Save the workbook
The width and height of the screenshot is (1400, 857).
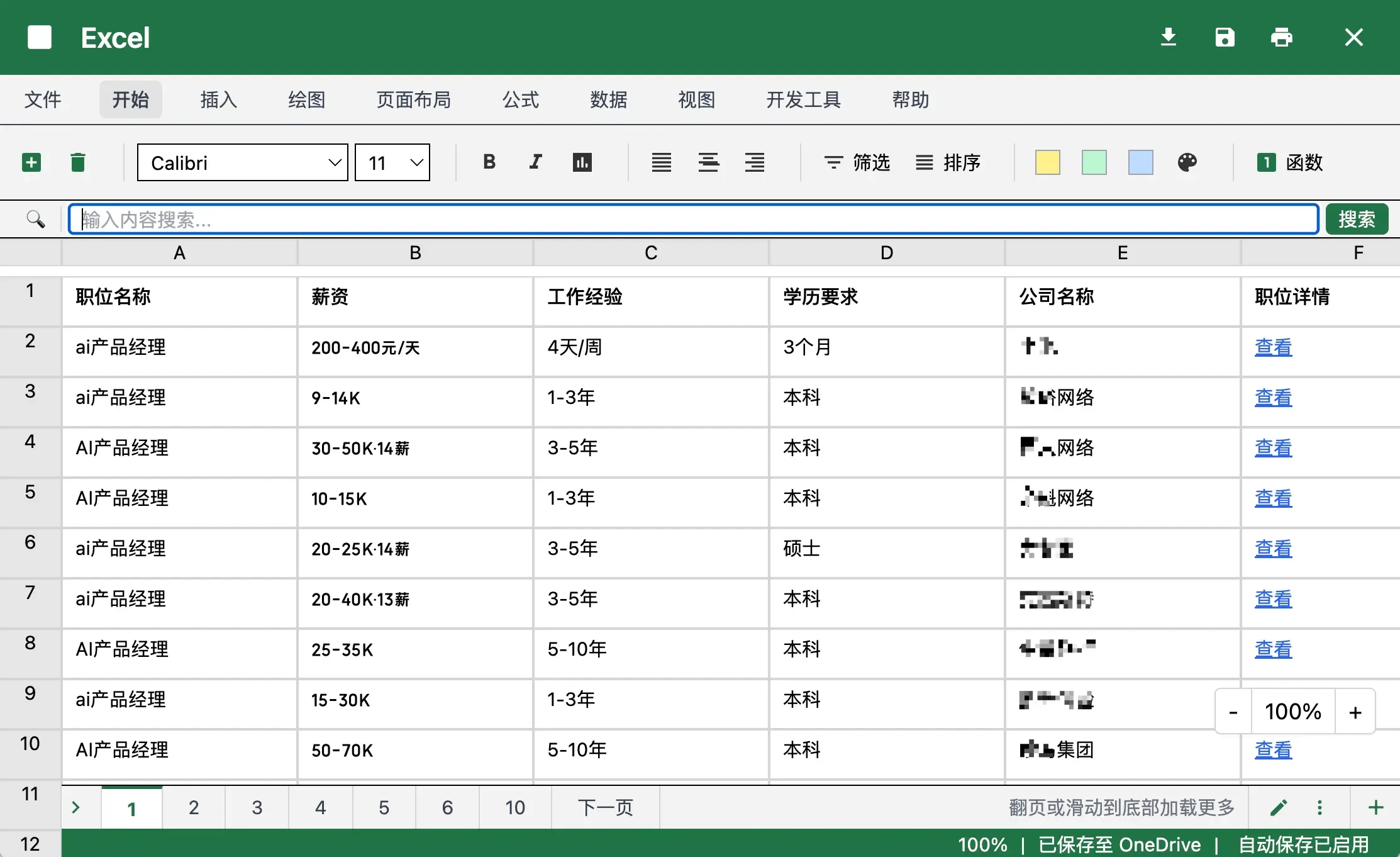(x=1225, y=37)
